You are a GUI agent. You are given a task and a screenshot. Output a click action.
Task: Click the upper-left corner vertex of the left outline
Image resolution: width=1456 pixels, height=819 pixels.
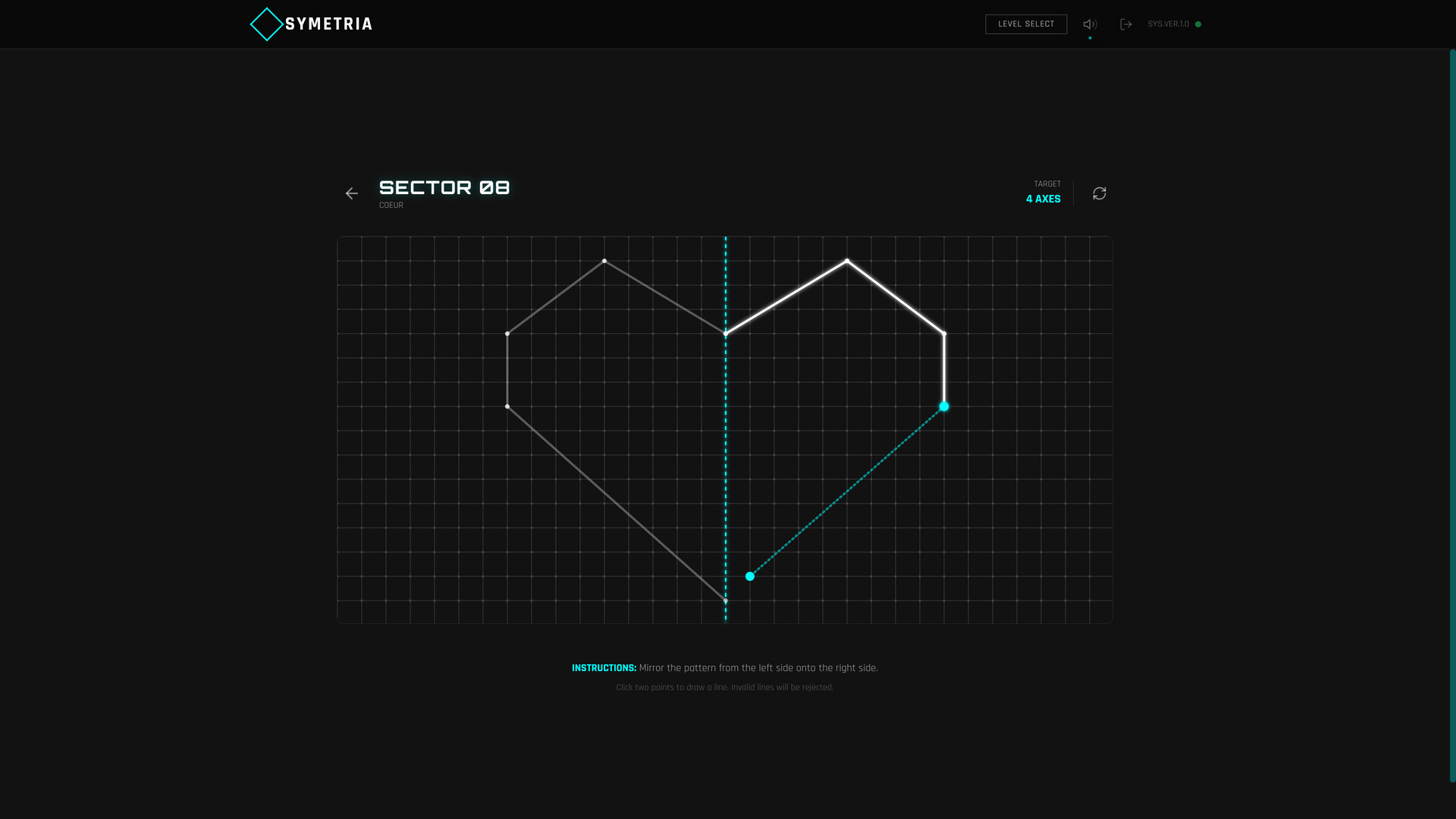point(507,334)
